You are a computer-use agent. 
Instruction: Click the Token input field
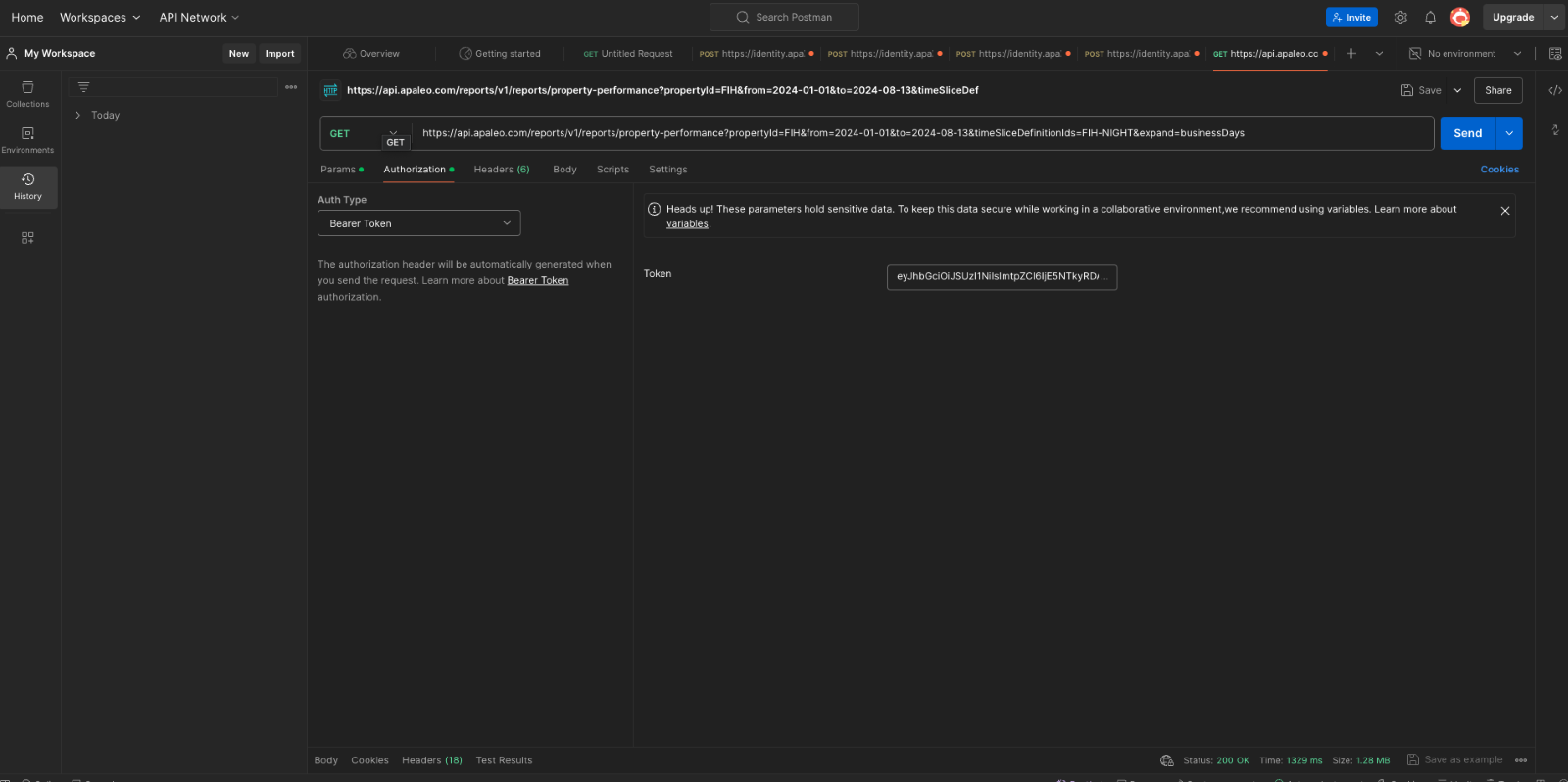click(1002, 277)
